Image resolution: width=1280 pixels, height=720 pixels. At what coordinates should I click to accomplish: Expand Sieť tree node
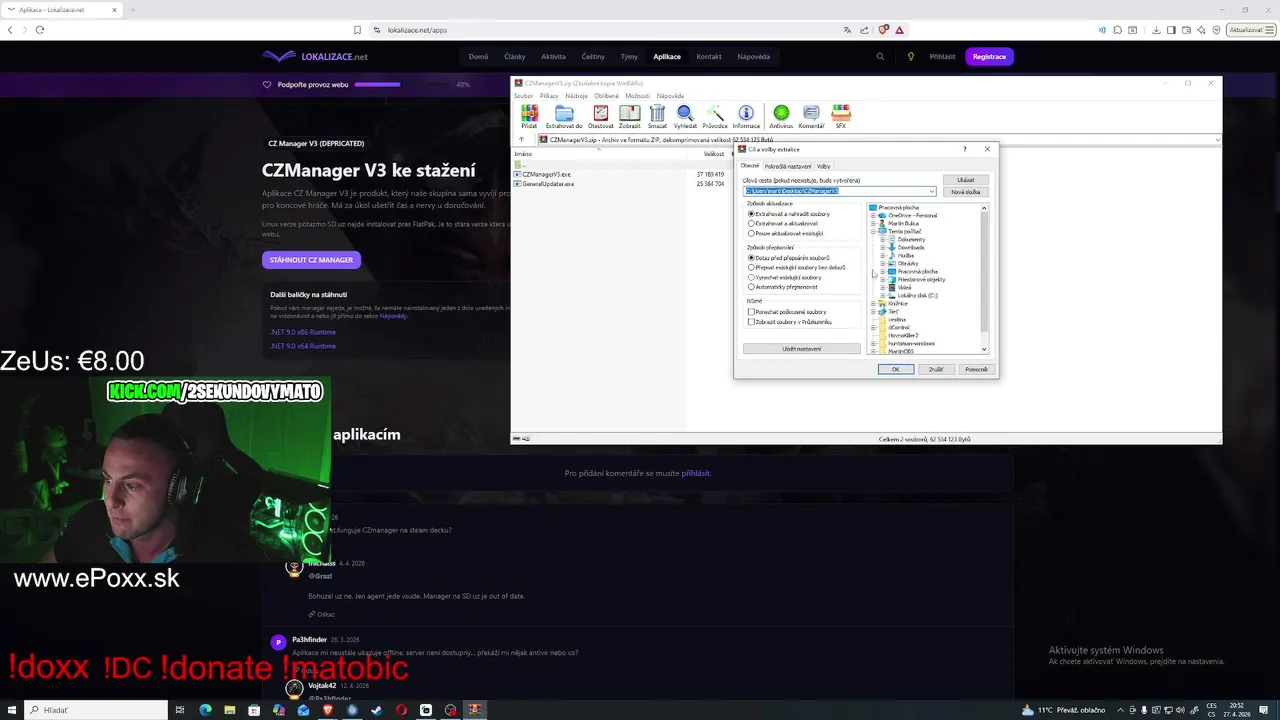(873, 312)
